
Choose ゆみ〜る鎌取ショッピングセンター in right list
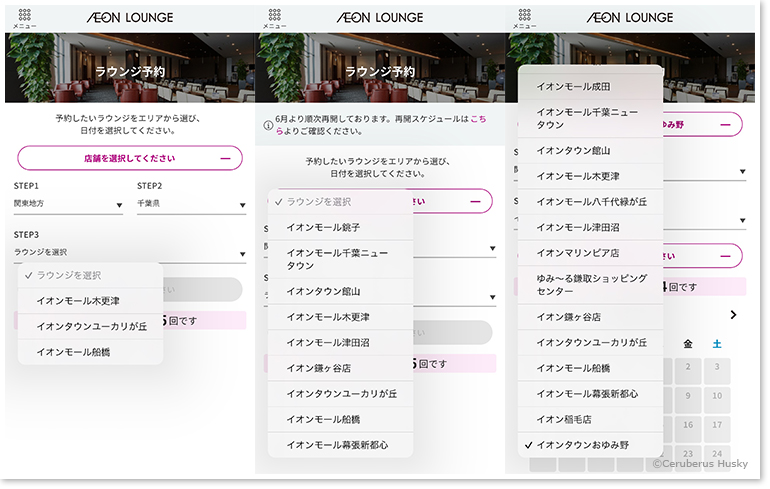pos(590,285)
